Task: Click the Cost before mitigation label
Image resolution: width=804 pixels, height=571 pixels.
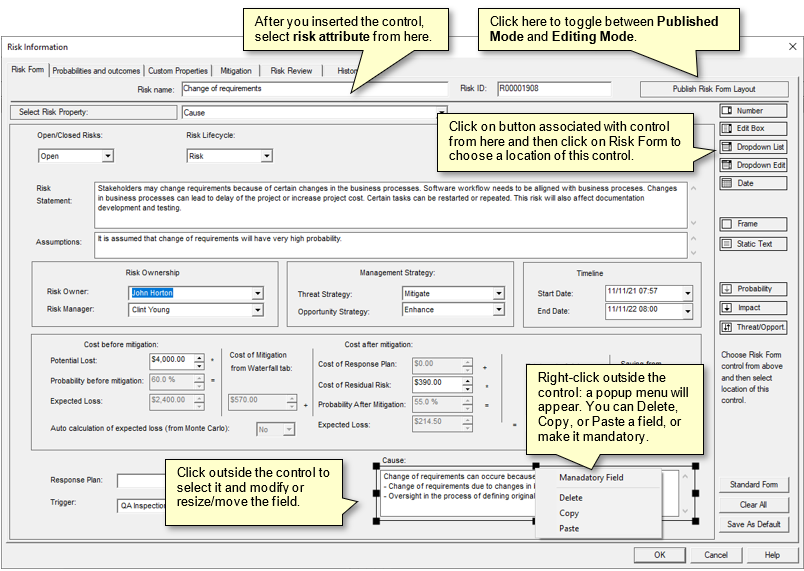Action: pos(121,344)
